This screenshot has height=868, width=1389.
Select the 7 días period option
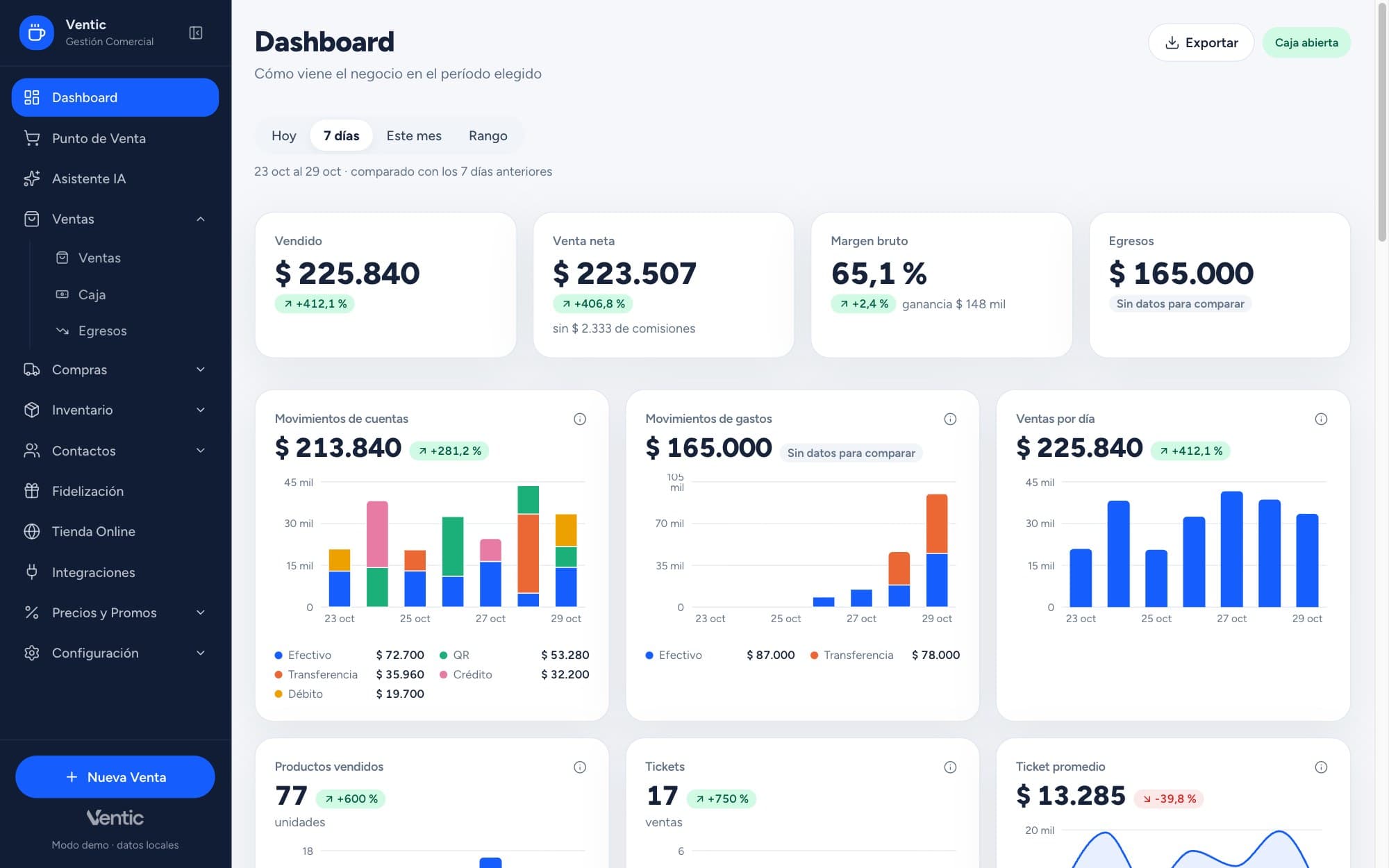(341, 135)
